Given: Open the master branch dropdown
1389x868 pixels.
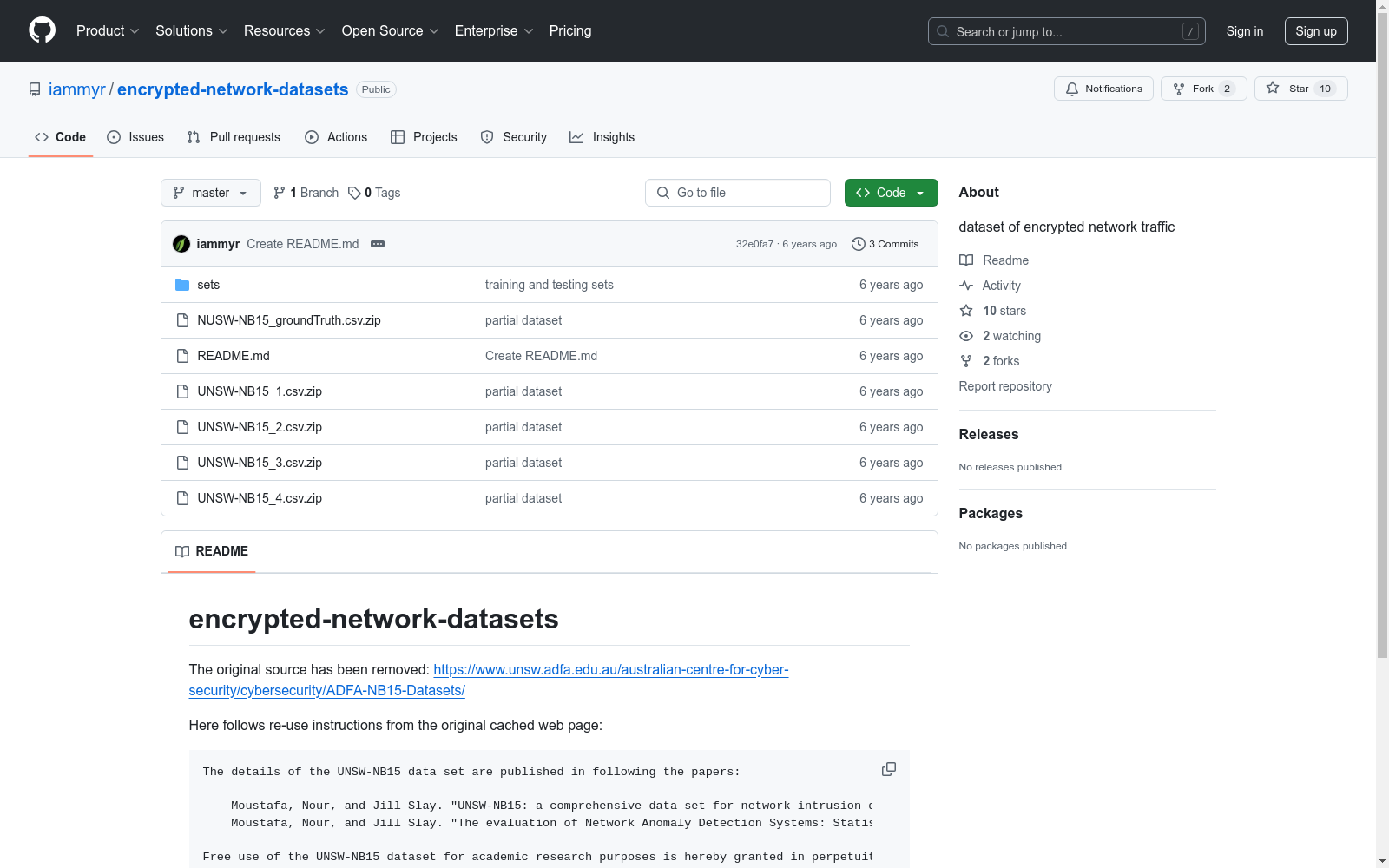Looking at the screenshot, I should pyautogui.click(x=211, y=193).
